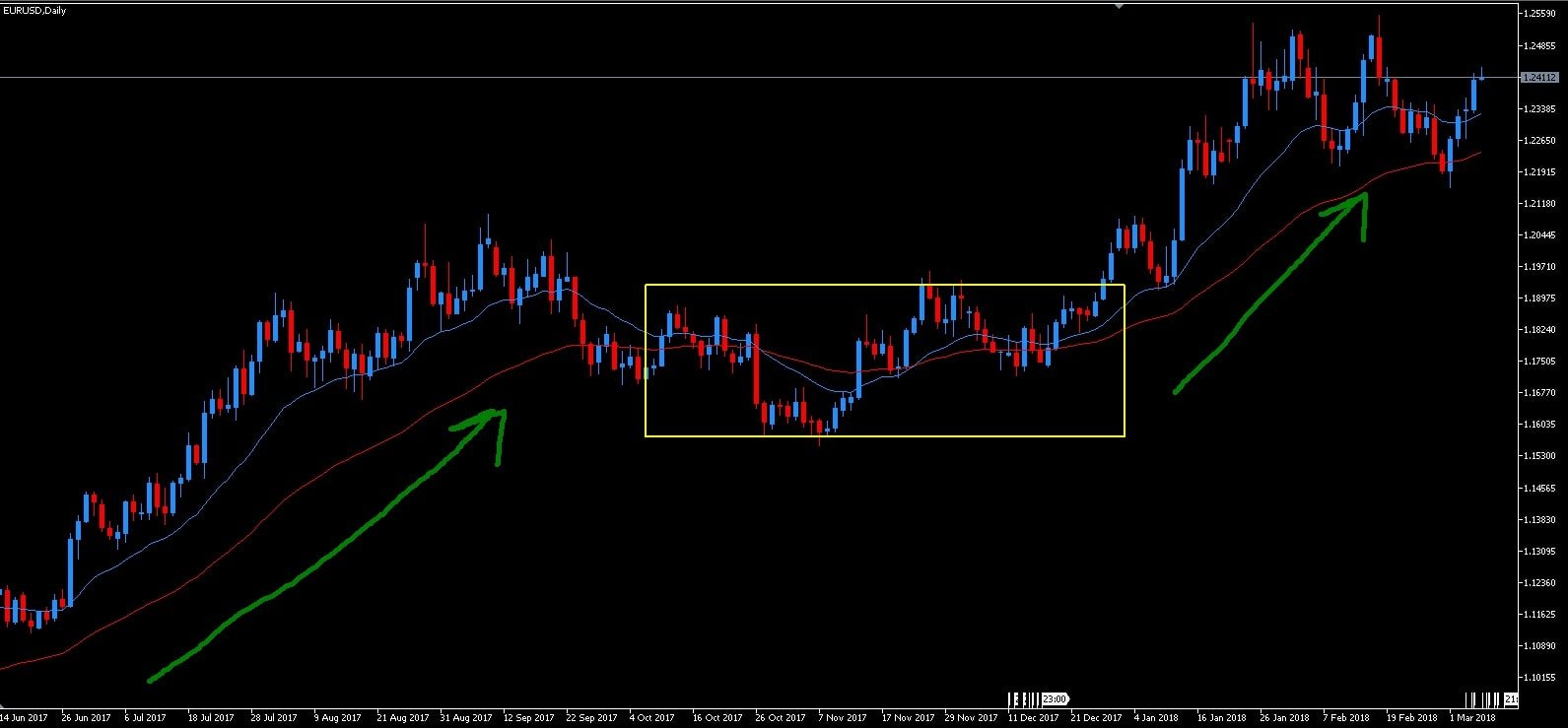Click the 26 Jun 2017 date label
Image resolution: width=1568 pixels, height=728 pixels.
pos(86,717)
